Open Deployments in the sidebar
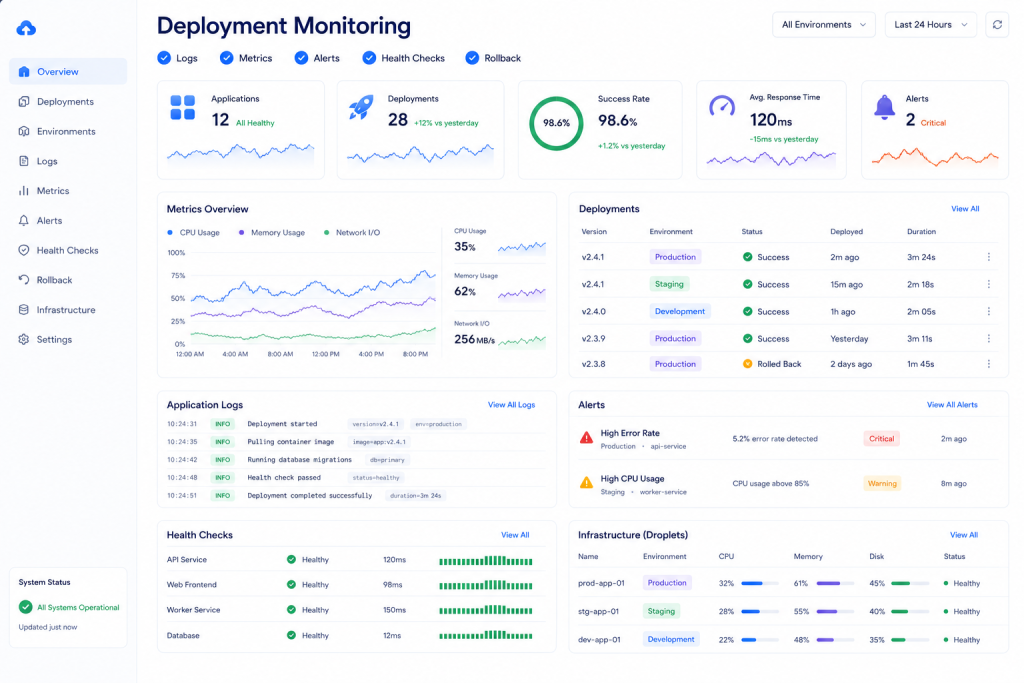Viewport: 1024px width, 683px height. 68,102
